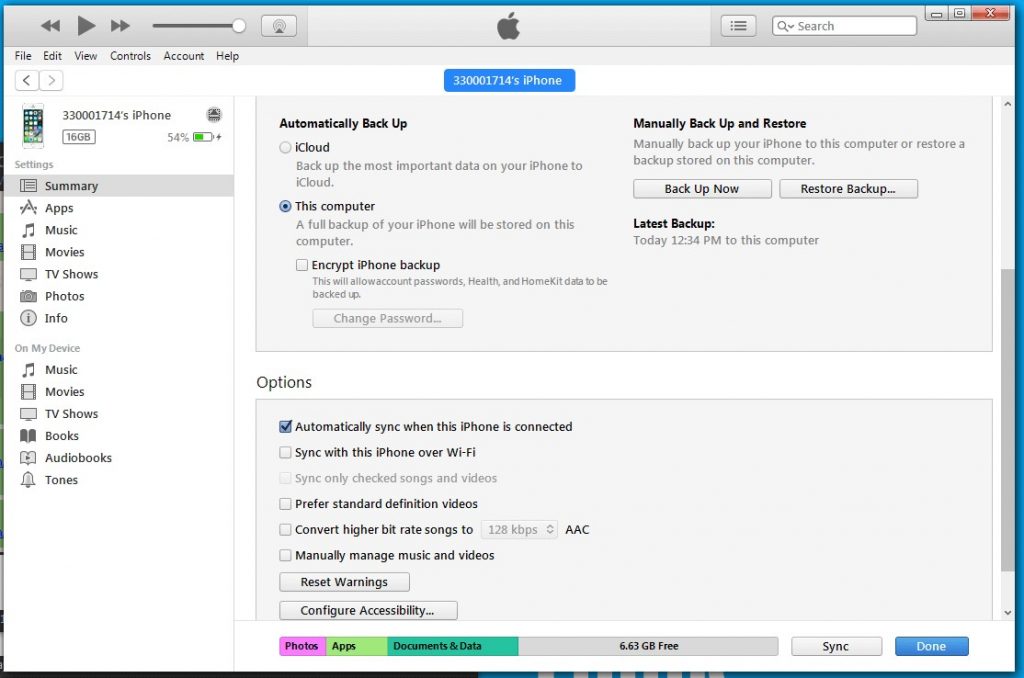Screen dimensions: 1024x678
Task: Toggle Sync only checked songs and videos
Action: [285, 479]
